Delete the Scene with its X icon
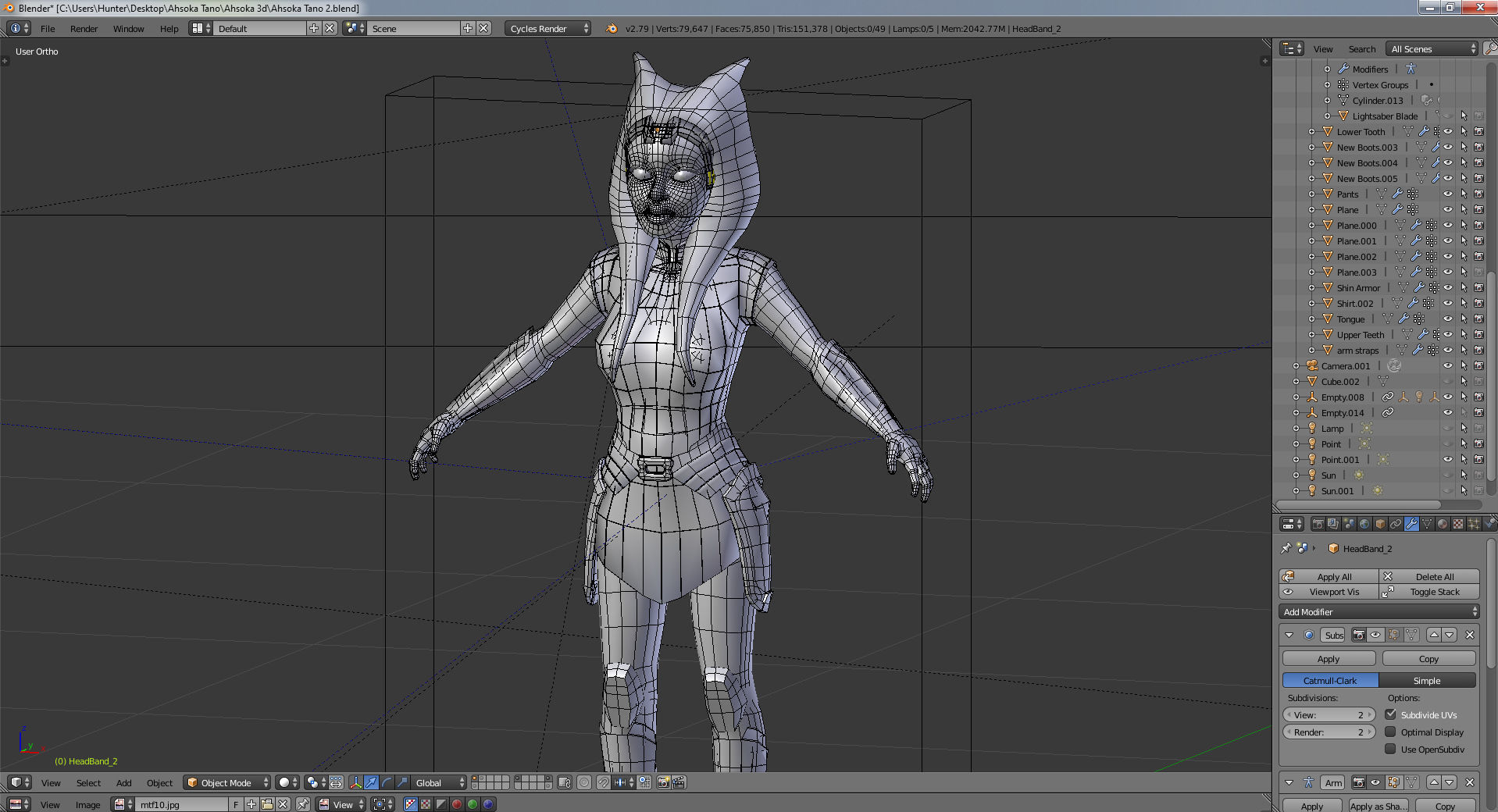 pyautogui.click(x=484, y=28)
